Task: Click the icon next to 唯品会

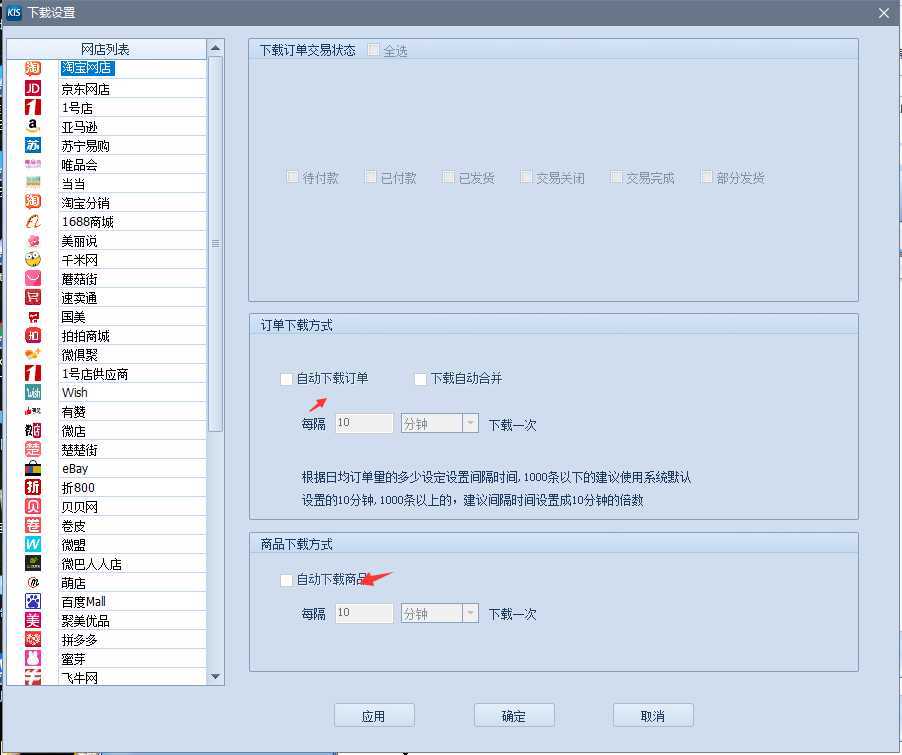Action: [x=33, y=164]
